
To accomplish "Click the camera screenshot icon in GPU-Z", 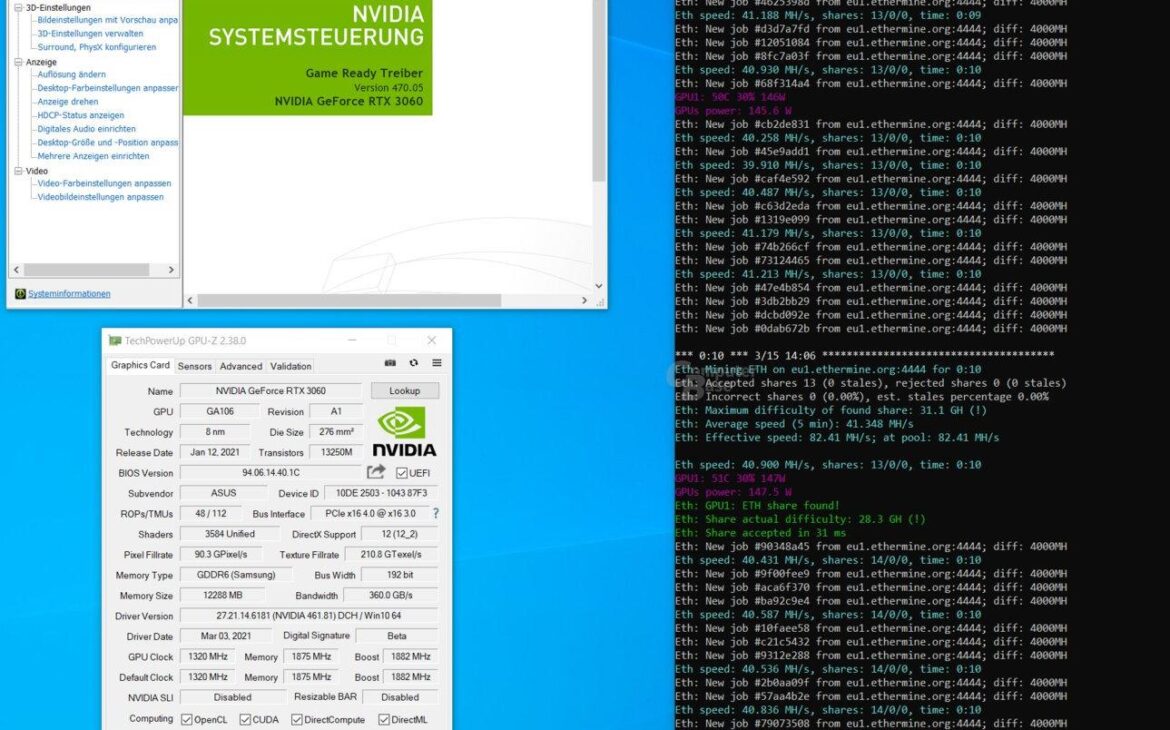I will tap(390, 364).
